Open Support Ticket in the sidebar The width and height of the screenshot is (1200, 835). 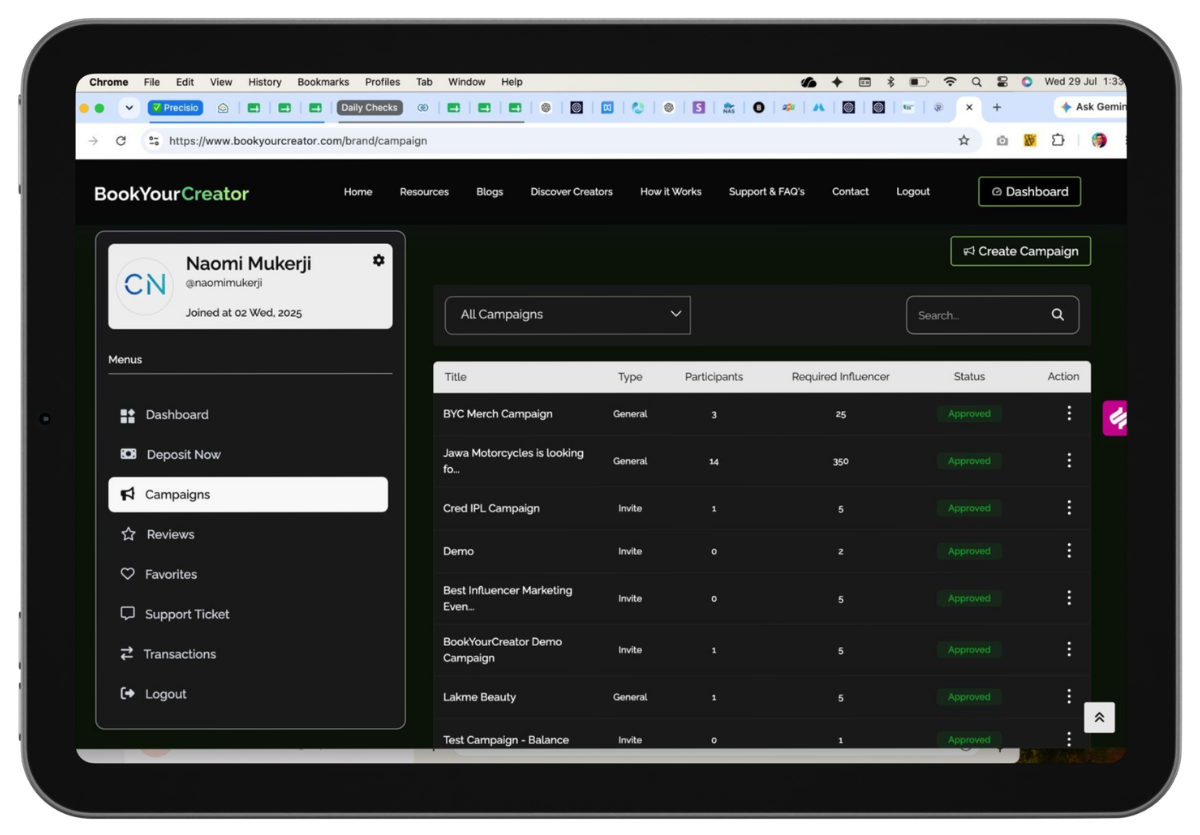click(x=174, y=614)
